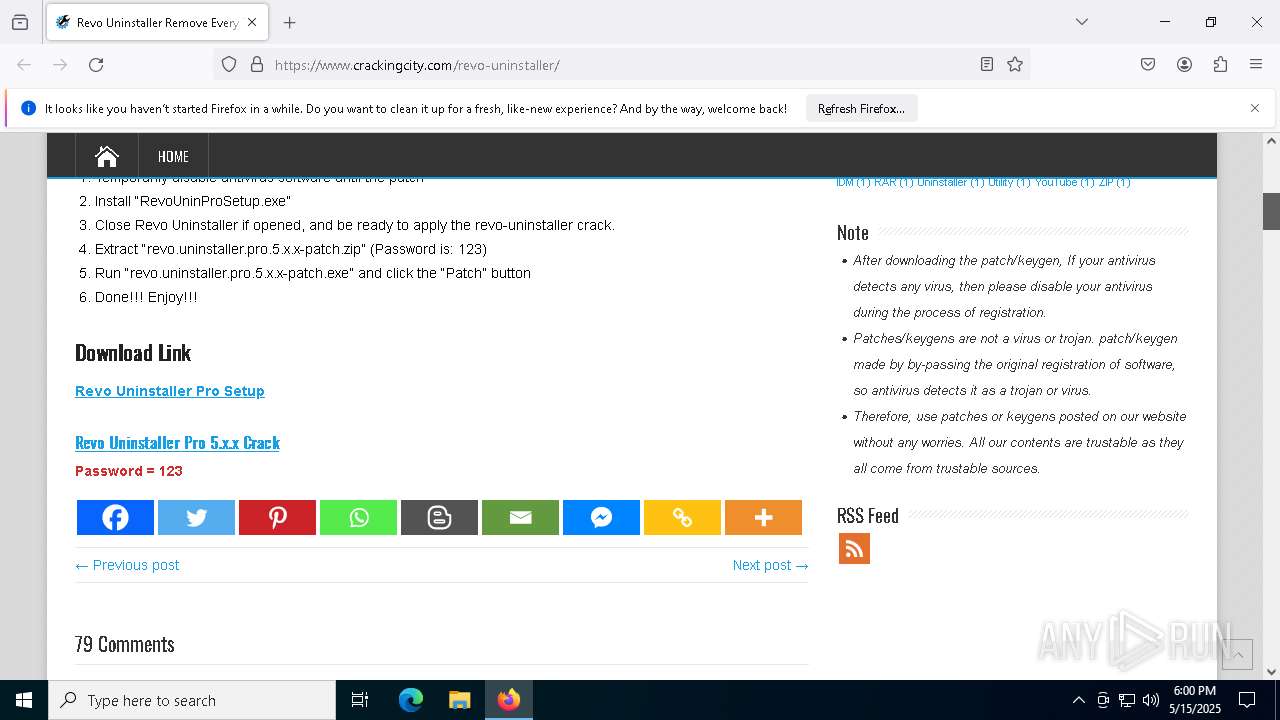The height and width of the screenshot is (720, 1280).
Task: Go back in Firefox
Action: [x=24, y=64]
